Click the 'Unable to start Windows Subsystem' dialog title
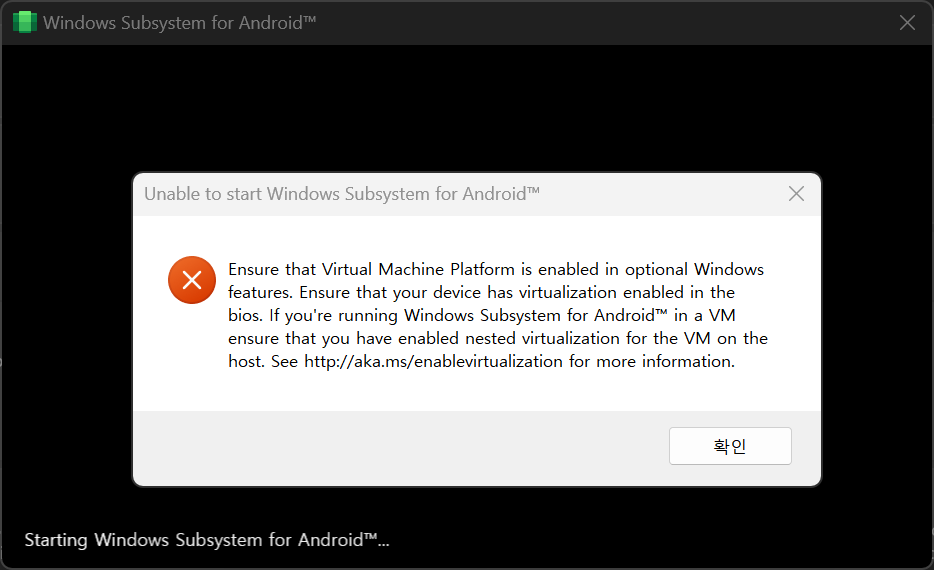This screenshot has height=570, width=934. point(342,194)
